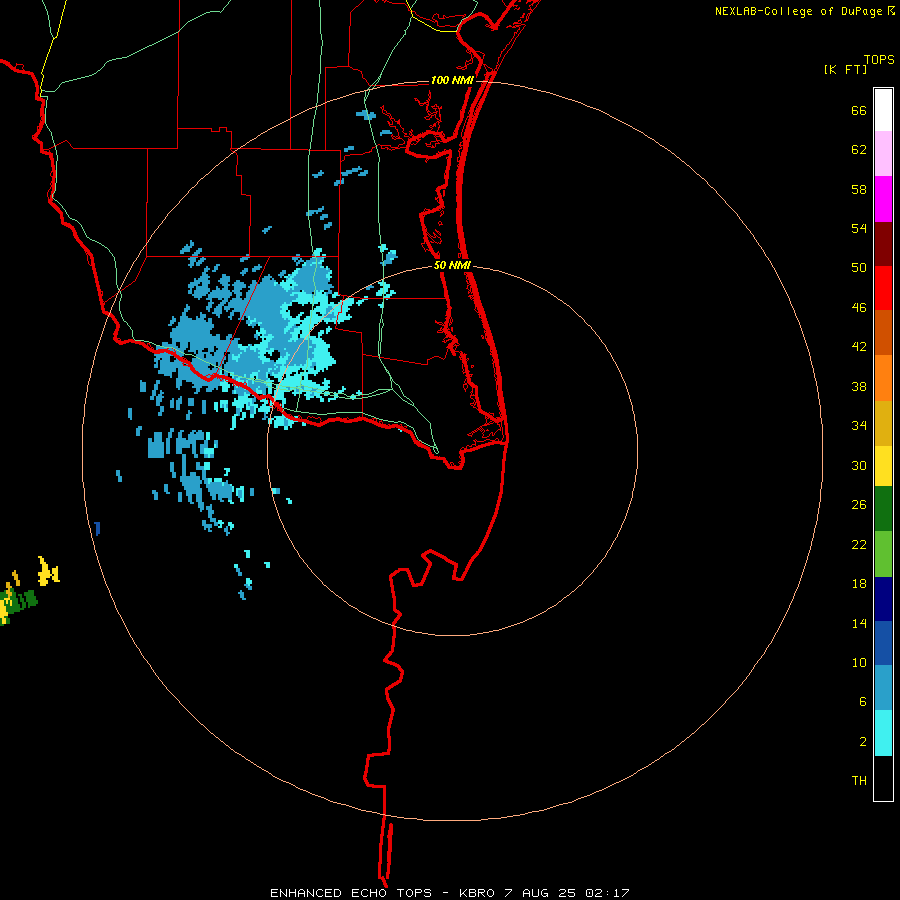This screenshot has width=900, height=900.
Task: Click the '02:17' timestamp
Action: 607,893
